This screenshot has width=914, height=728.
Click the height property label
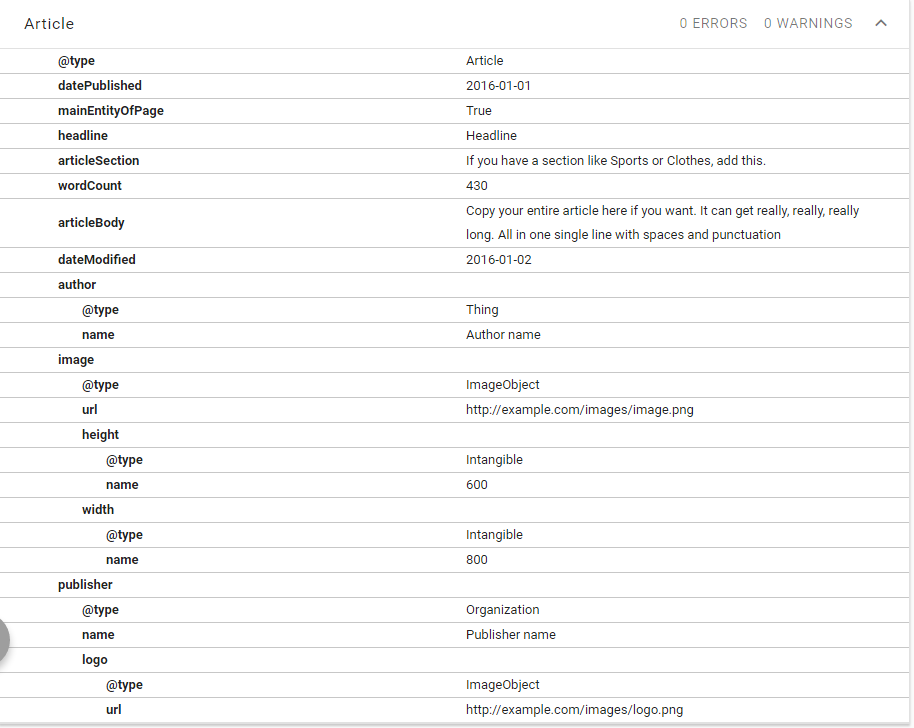[x=100, y=435]
